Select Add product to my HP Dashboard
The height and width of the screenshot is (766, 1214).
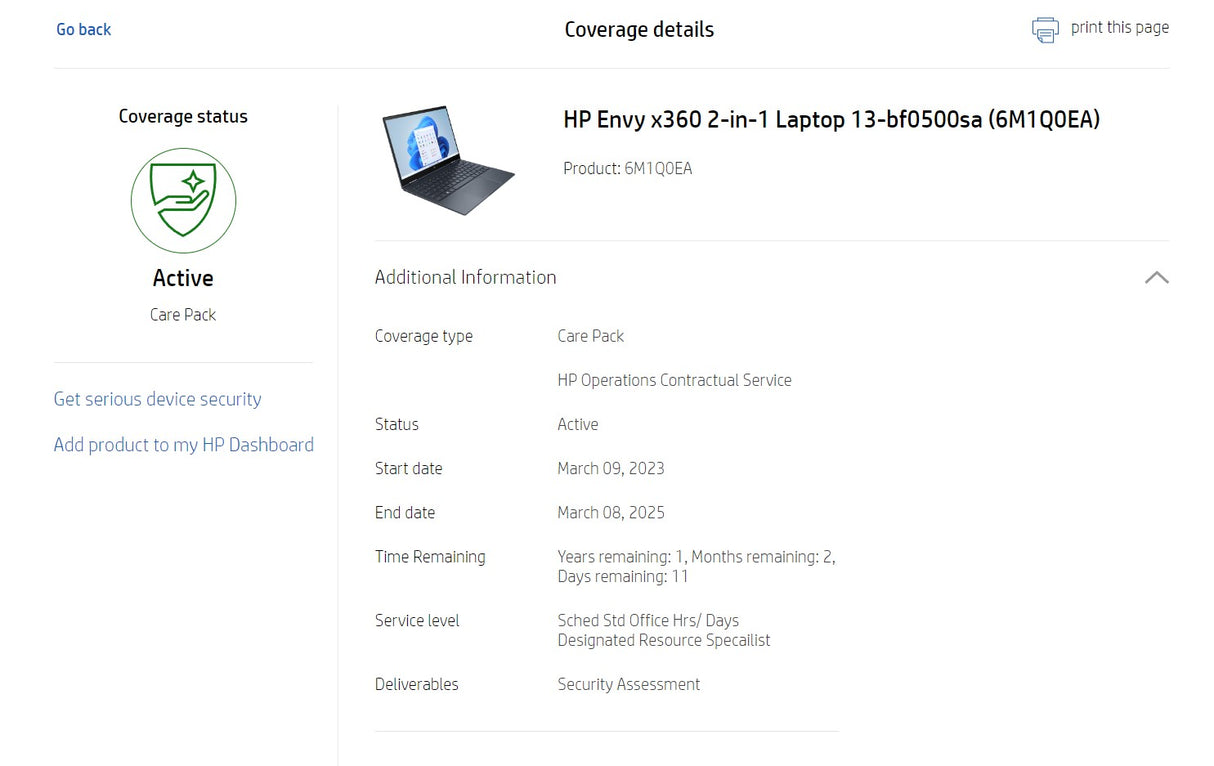(183, 445)
